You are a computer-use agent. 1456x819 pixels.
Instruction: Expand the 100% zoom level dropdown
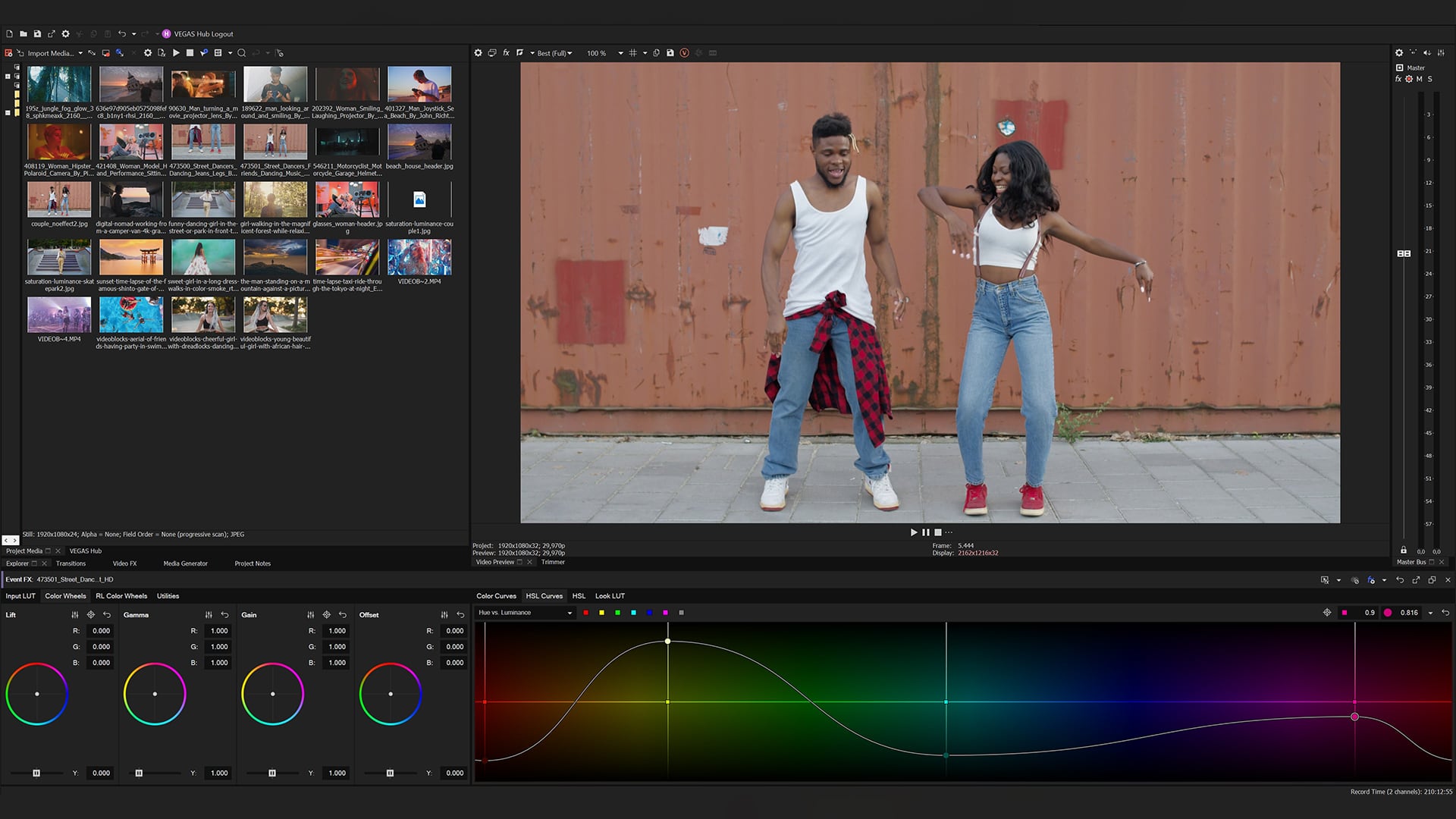(620, 53)
